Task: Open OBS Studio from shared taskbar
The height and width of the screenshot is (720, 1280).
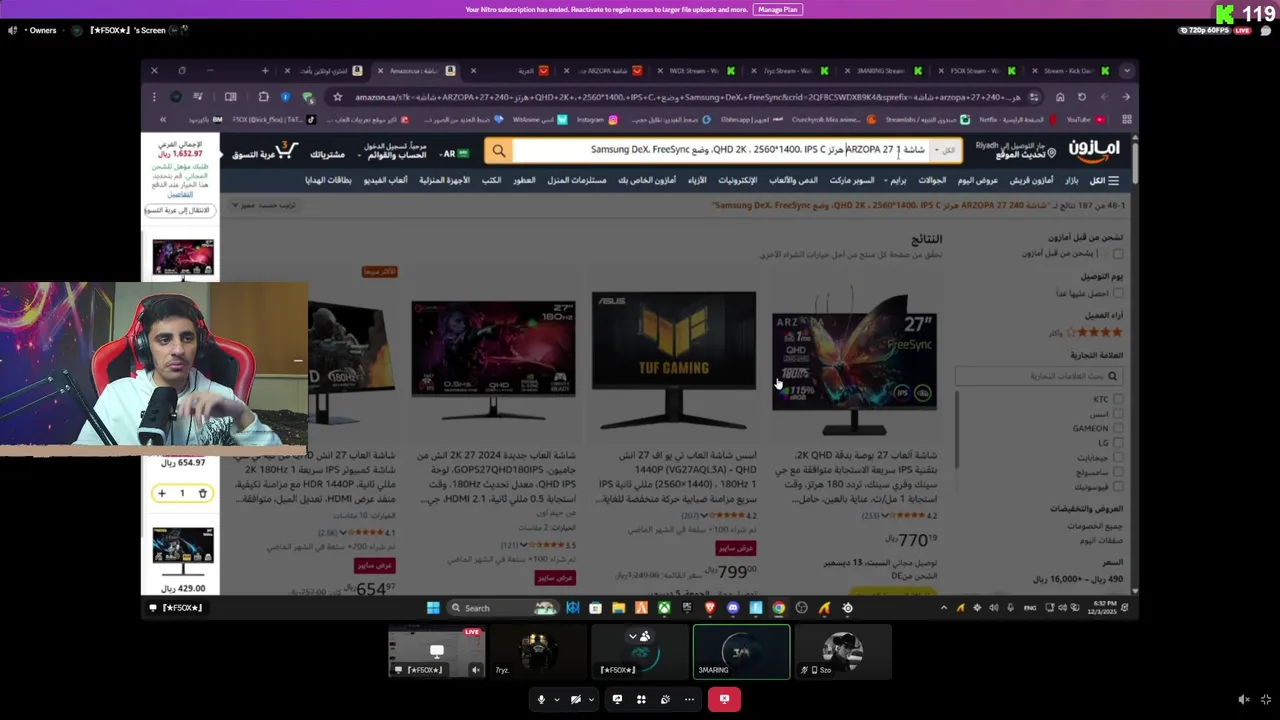Action: pos(801,608)
